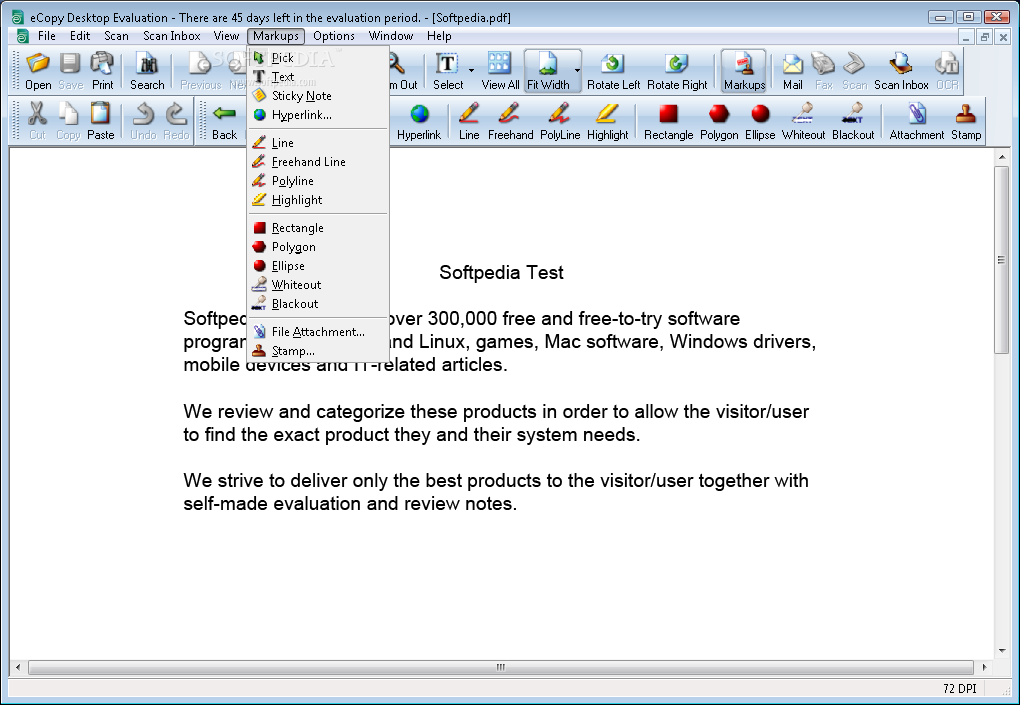Image resolution: width=1020 pixels, height=705 pixels.
Task: Open Search with the binoculars icon
Action: (x=147, y=71)
